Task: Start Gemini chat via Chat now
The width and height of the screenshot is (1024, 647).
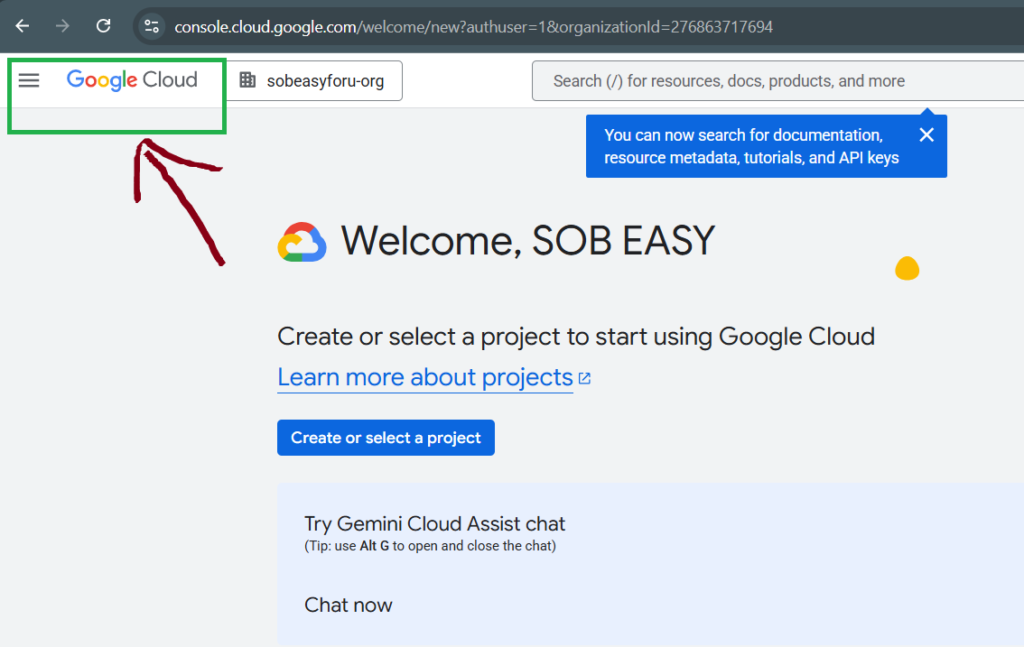Action: click(348, 605)
